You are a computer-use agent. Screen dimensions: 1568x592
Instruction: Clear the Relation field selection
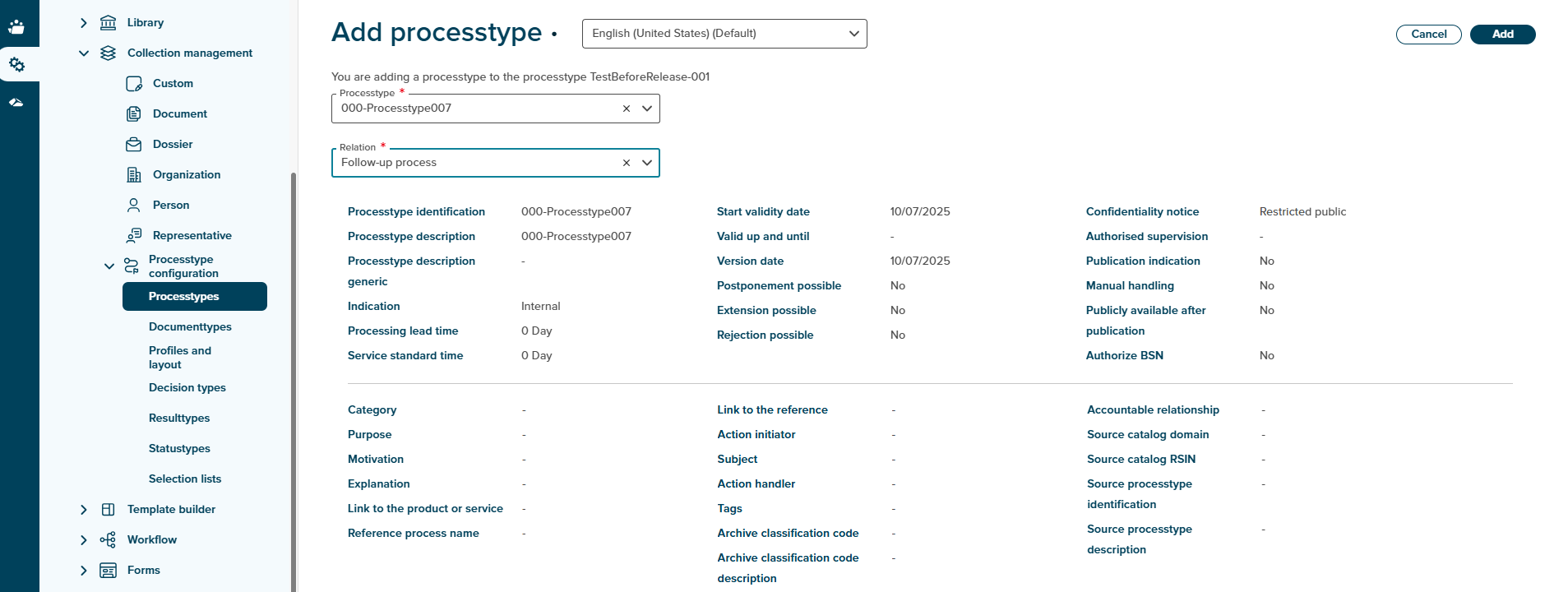coord(627,163)
